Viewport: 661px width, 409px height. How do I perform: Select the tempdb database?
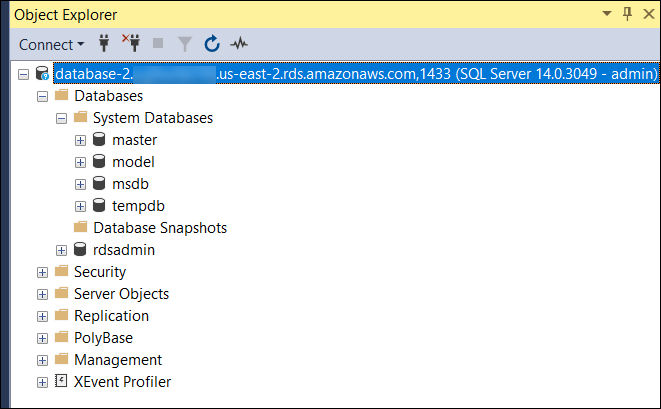[x=138, y=206]
